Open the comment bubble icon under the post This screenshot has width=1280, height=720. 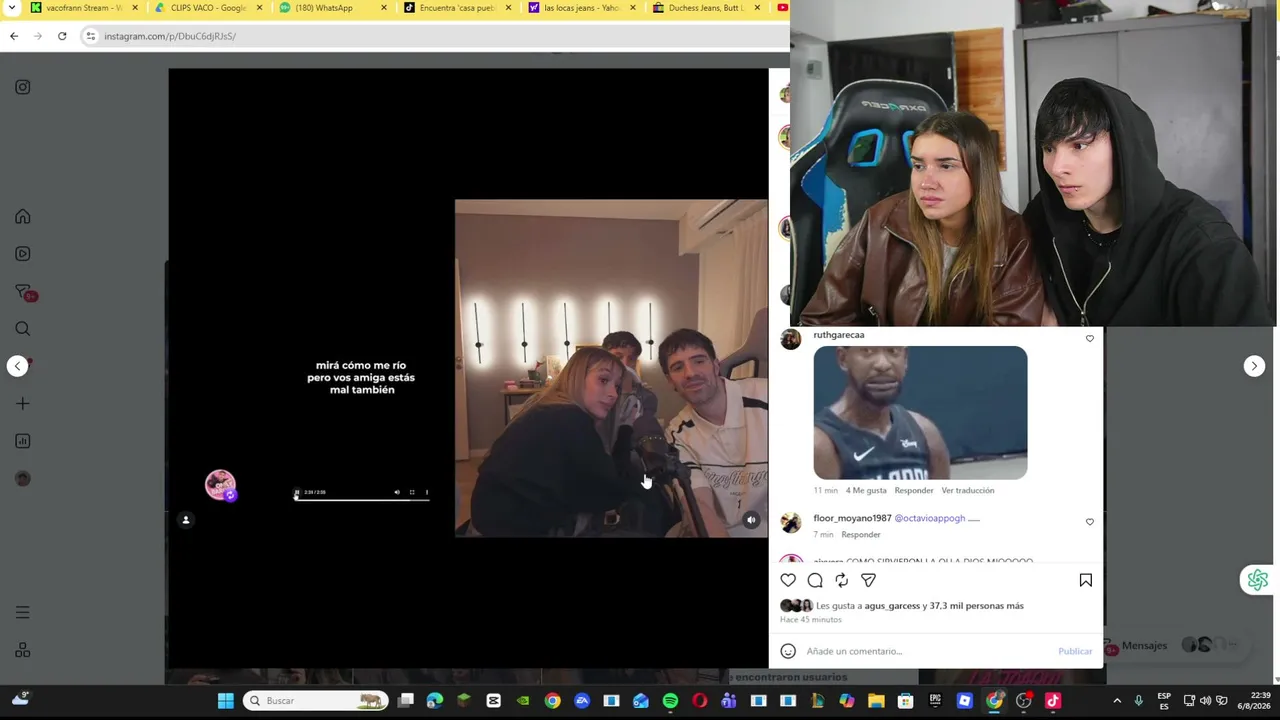[x=815, y=580]
